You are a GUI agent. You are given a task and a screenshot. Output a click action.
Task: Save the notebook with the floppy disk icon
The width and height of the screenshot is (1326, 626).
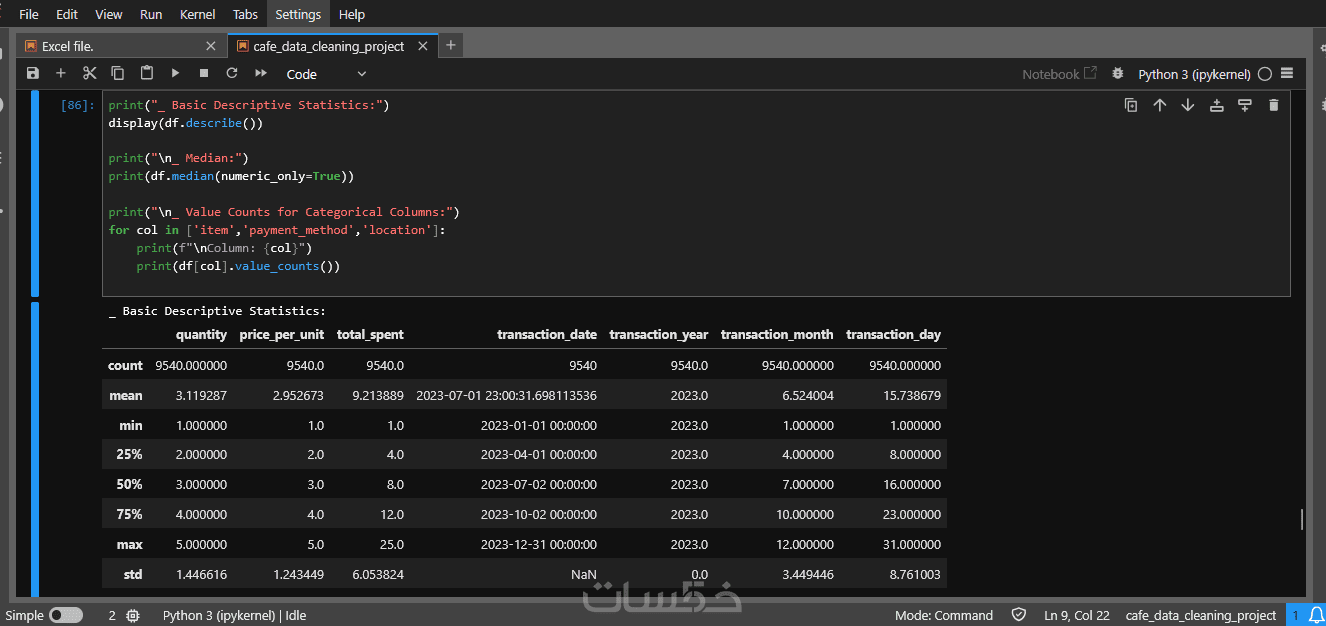click(x=33, y=73)
